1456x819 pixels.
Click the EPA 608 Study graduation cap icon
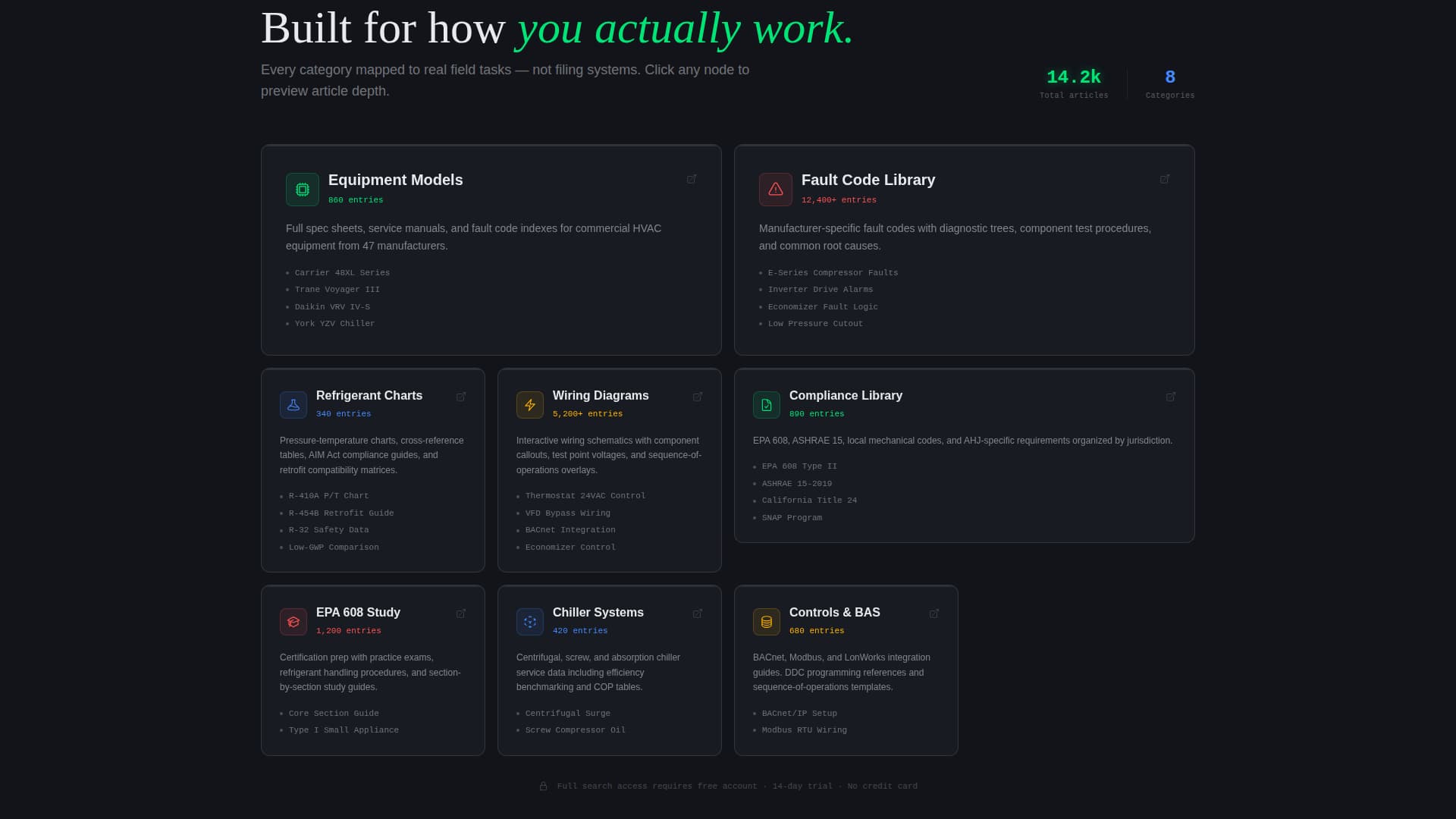[293, 622]
